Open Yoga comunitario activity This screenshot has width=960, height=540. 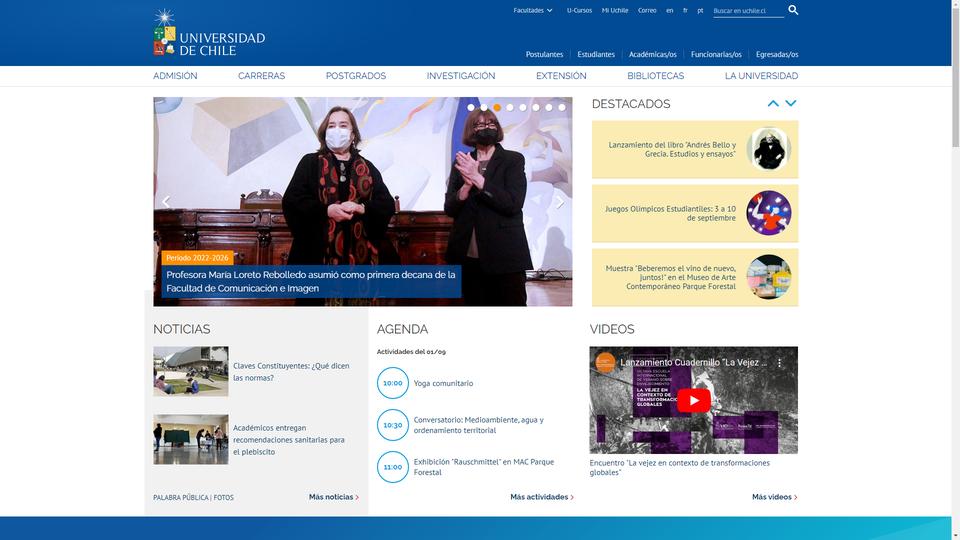point(443,383)
